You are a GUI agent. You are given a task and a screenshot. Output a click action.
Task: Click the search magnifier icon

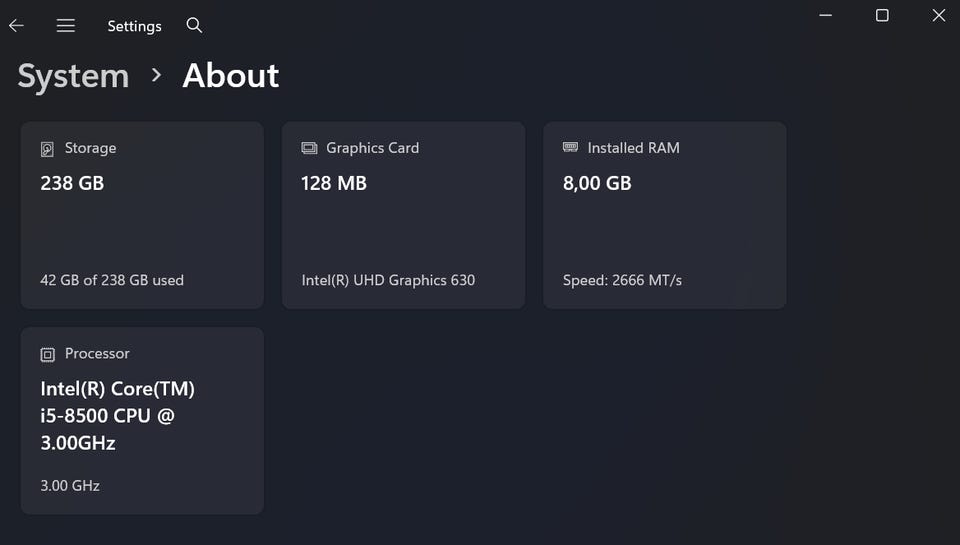point(194,26)
